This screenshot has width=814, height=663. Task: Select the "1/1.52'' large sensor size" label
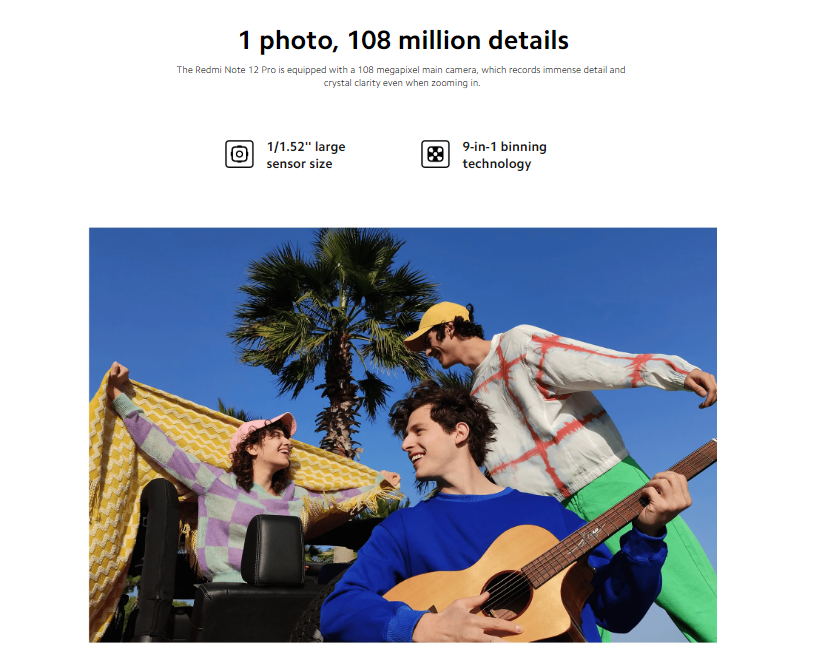click(x=306, y=155)
